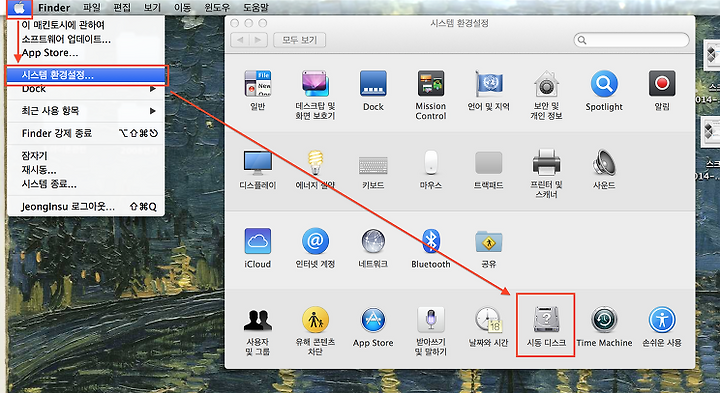Screen dimensions: 720x393
Task: Select 잠자기 from Apple menu
Action: click(86, 156)
